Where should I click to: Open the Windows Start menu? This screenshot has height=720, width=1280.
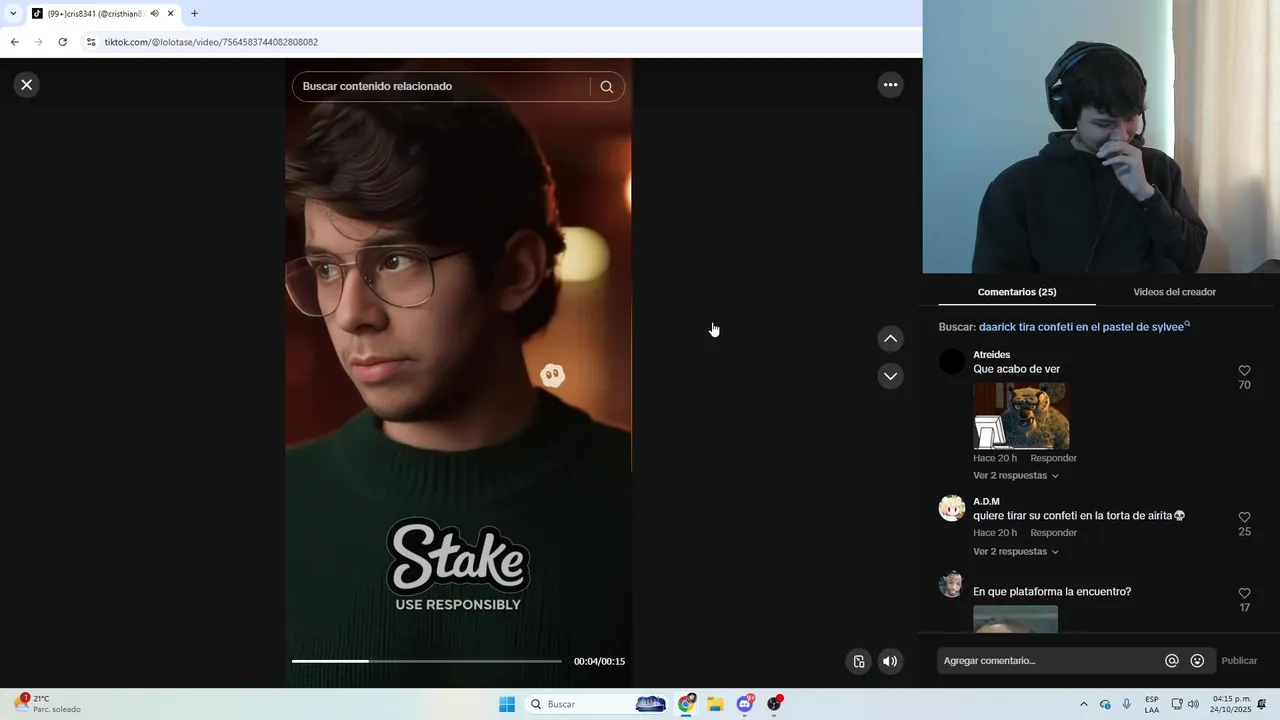pyautogui.click(x=507, y=704)
